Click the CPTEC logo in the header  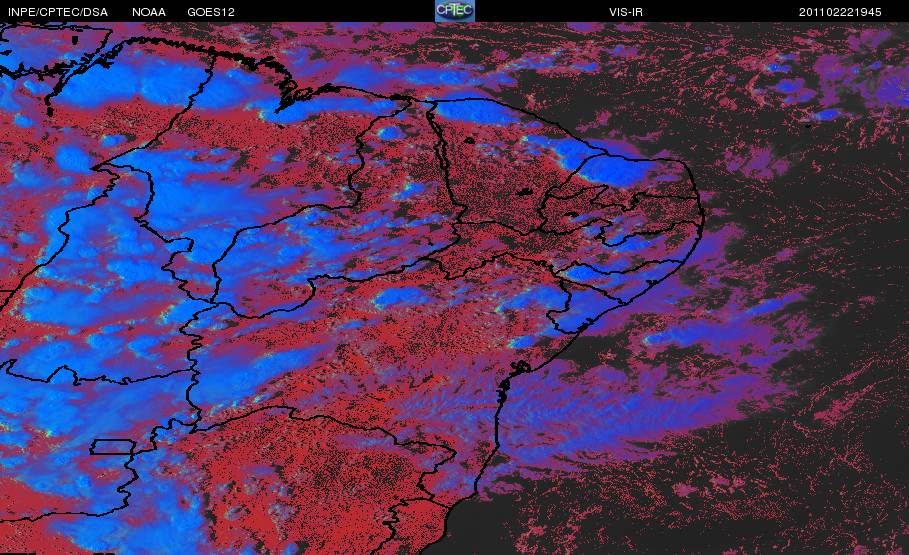[454, 11]
